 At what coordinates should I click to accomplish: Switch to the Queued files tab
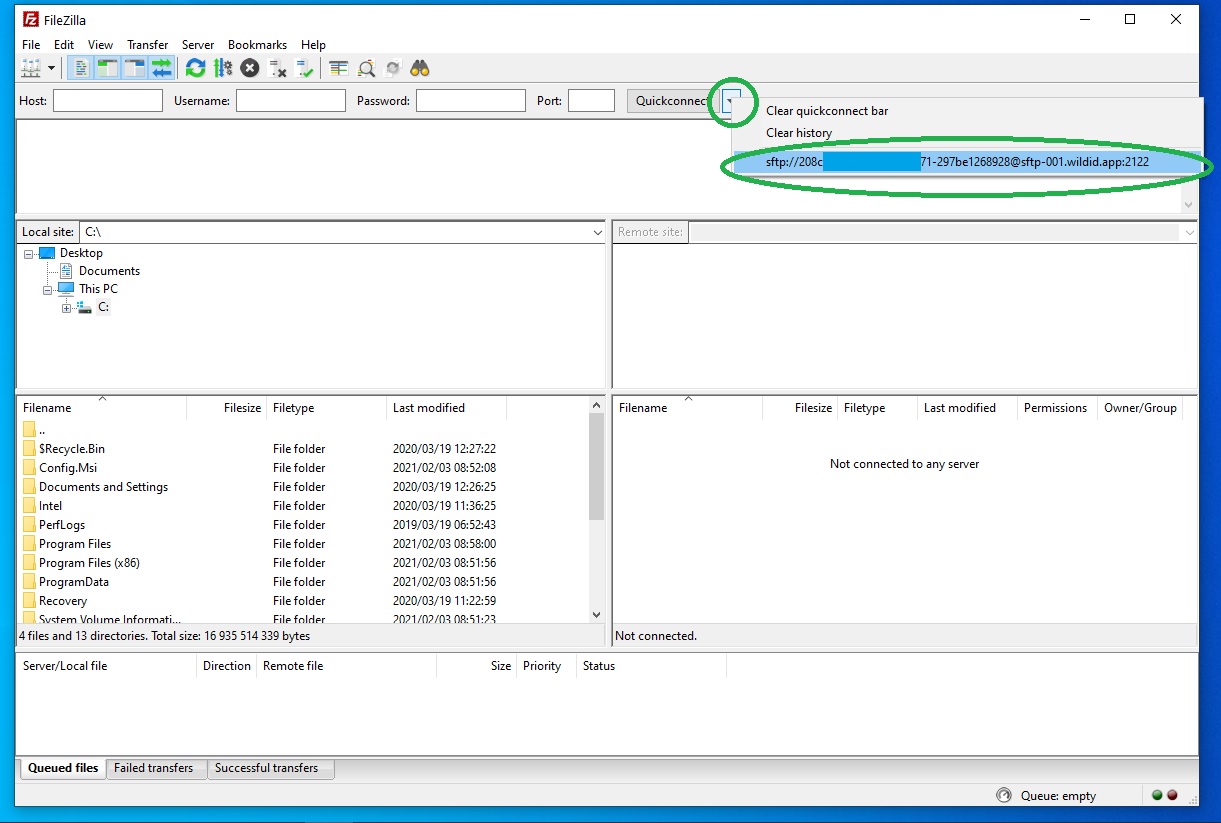(x=63, y=768)
